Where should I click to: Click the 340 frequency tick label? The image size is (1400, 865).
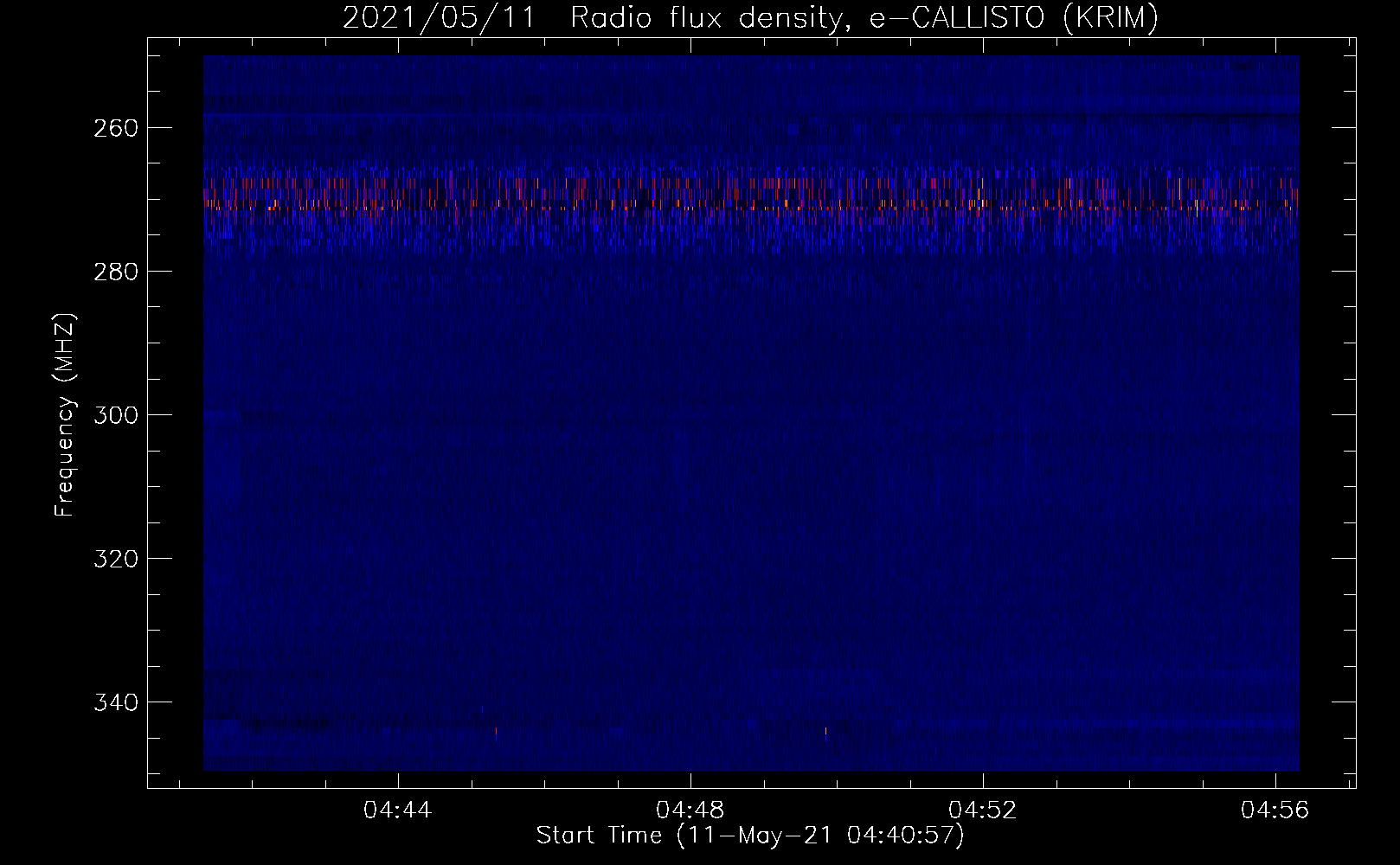point(115,702)
